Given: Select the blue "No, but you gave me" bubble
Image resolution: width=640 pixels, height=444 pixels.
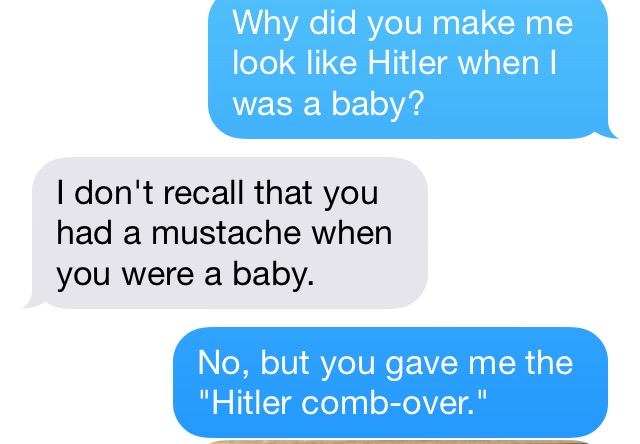Looking at the screenshot, I should pyautogui.click(x=390, y=382).
